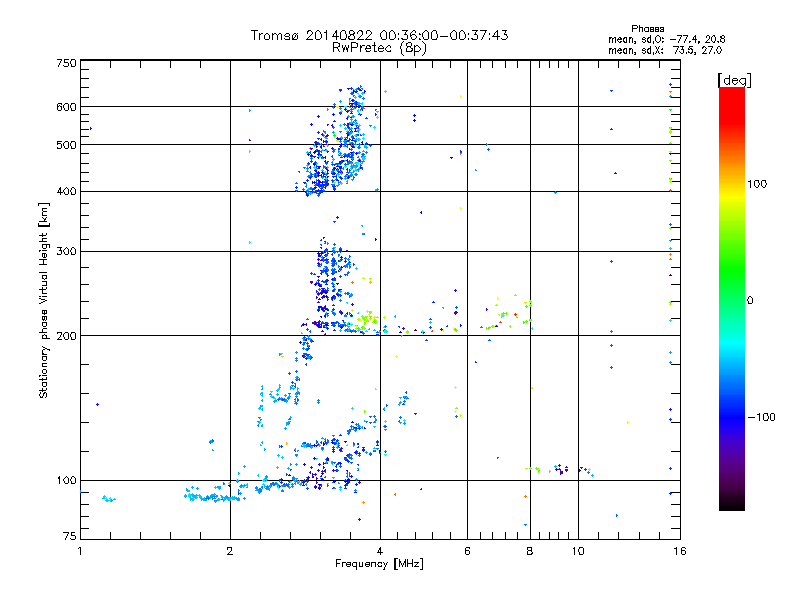Click the plot title 'Tromsø 20140822 00:36:00-00:37:43'

point(379,35)
